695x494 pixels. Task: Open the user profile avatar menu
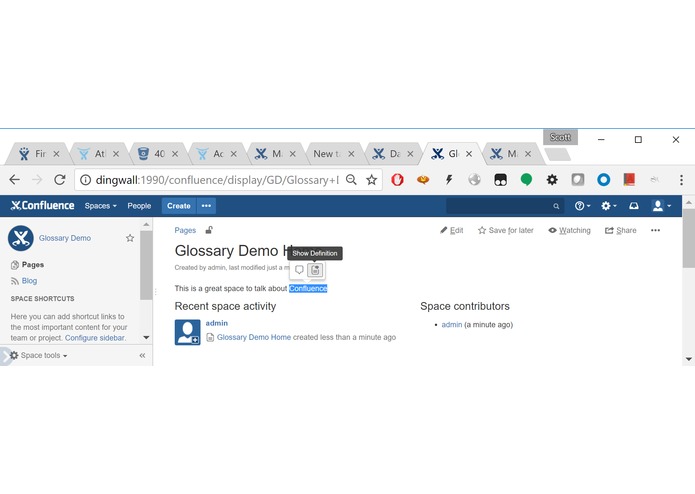661,206
